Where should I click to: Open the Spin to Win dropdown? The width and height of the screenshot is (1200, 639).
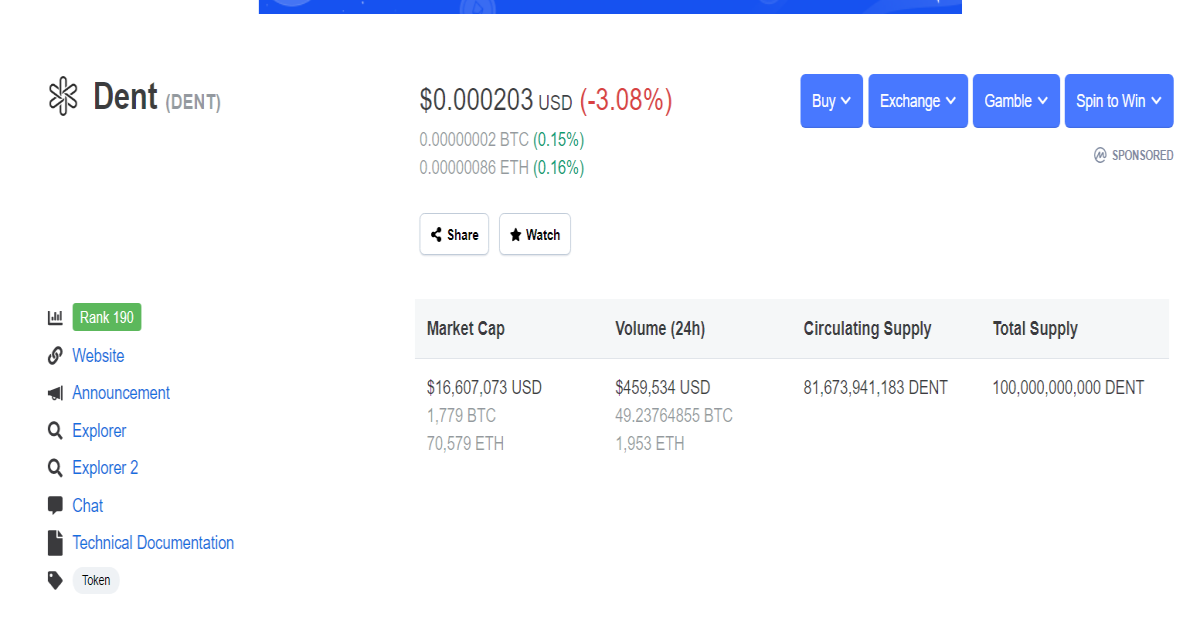(1119, 101)
